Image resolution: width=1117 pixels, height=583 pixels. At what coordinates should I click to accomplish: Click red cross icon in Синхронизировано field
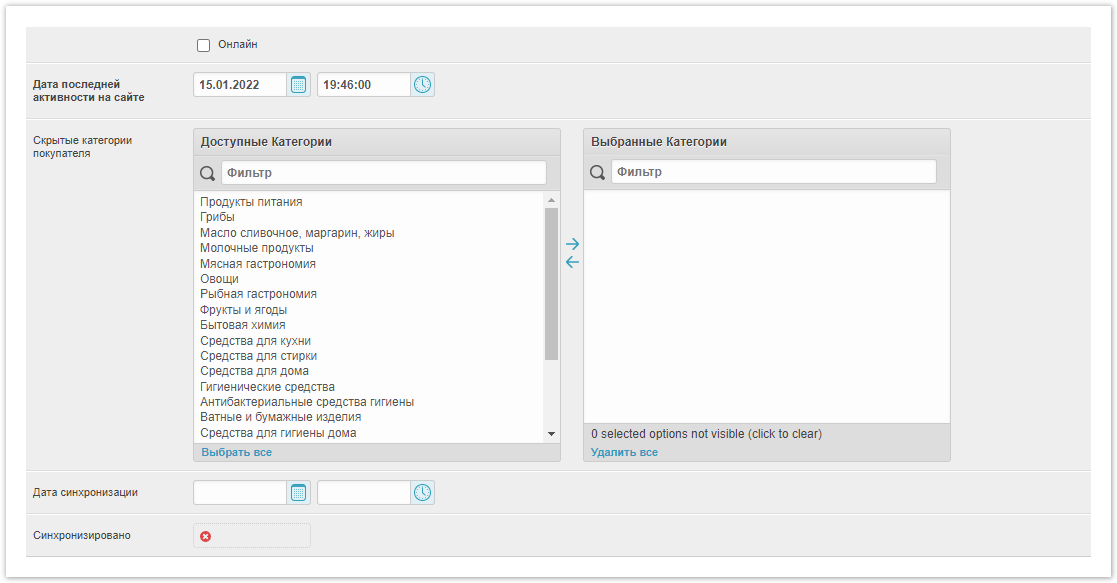pyautogui.click(x=206, y=536)
